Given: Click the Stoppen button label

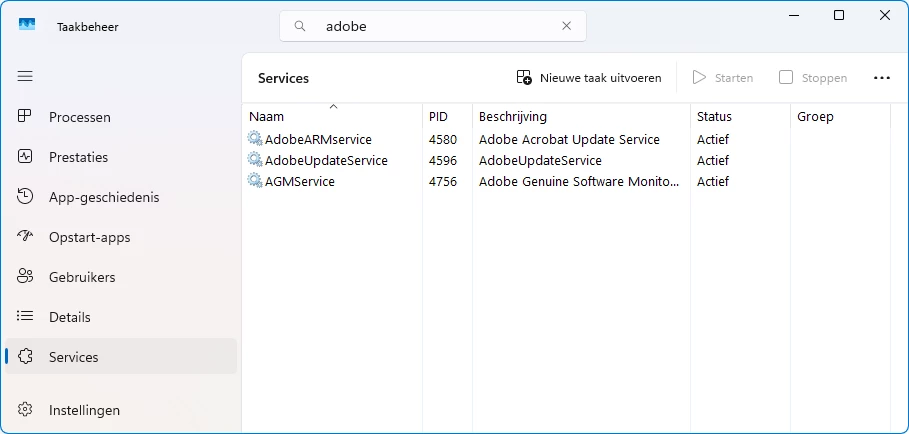Looking at the screenshot, I should (x=824, y=78).
